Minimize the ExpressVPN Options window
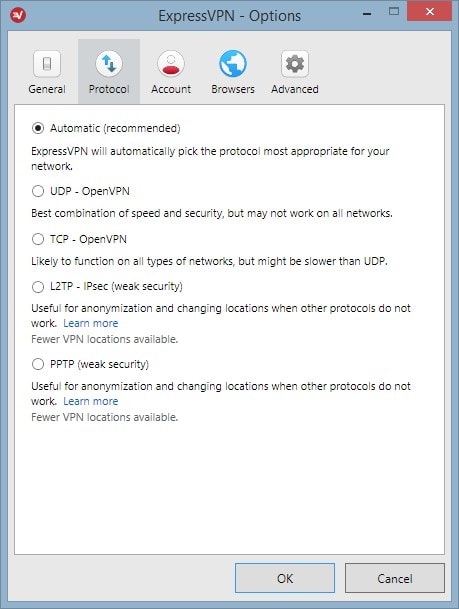459x609 pixels. (367, 14)
